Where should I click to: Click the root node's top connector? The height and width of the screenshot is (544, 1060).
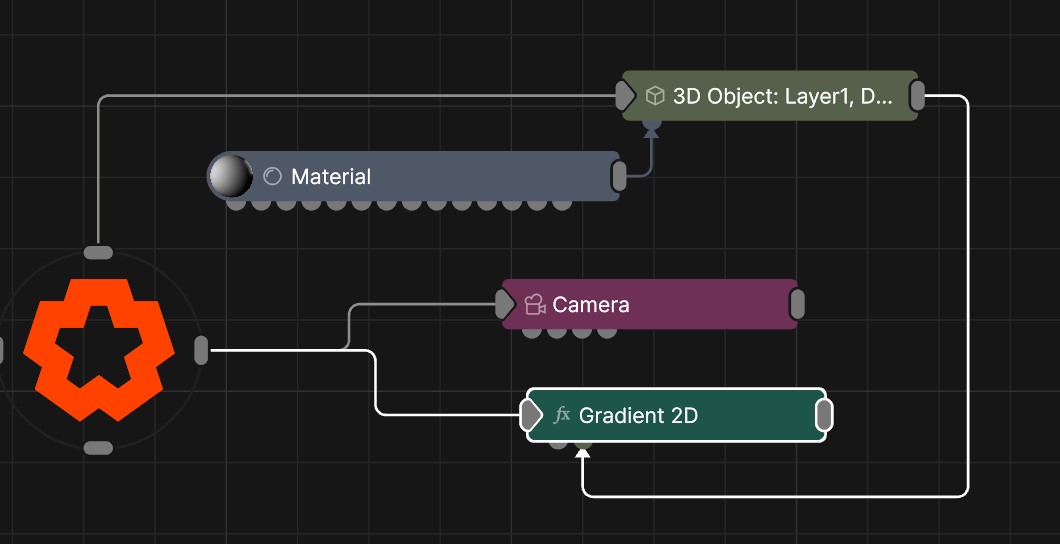coord(98,252)
